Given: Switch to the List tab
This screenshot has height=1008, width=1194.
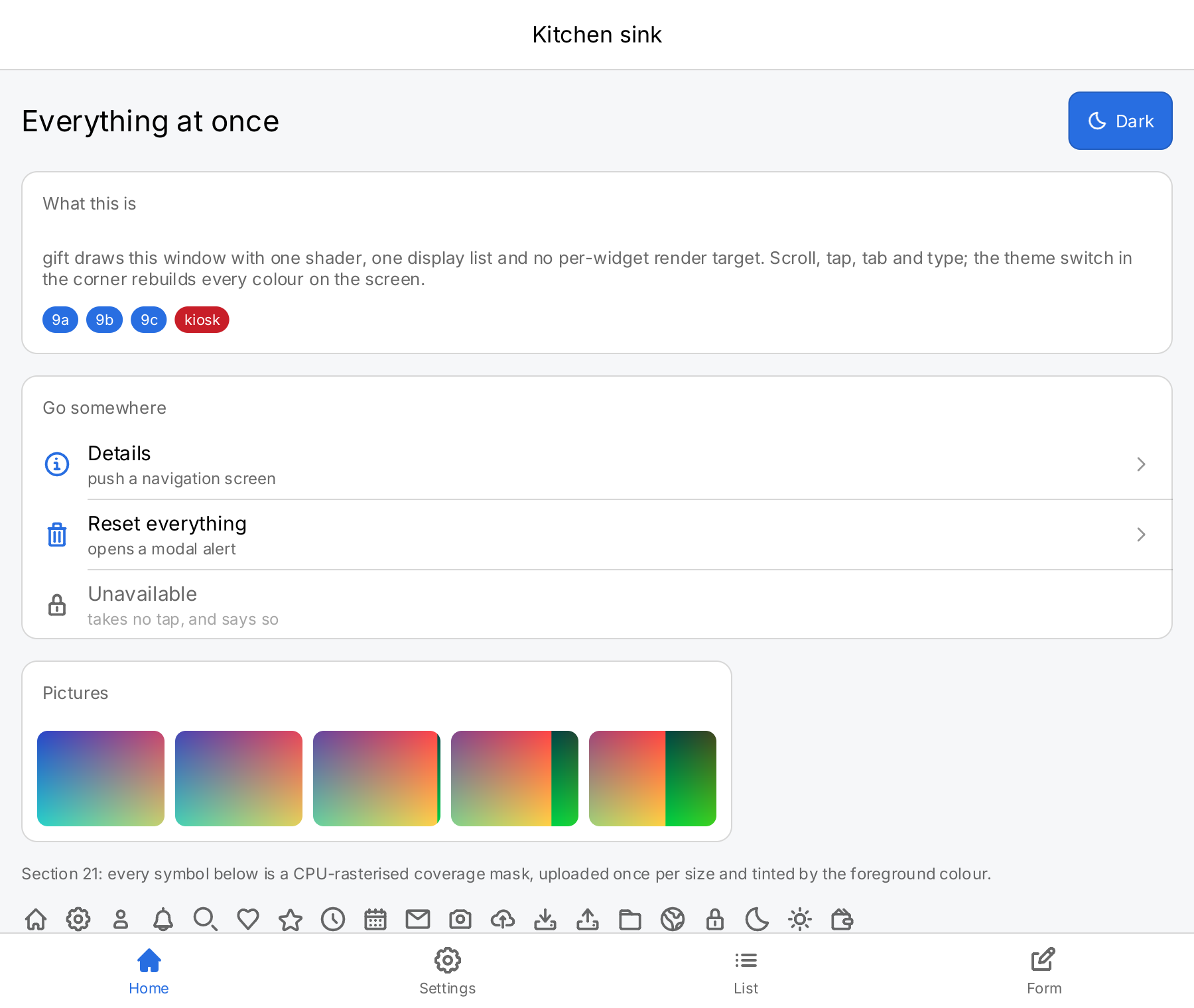Looking at the screenshot, I should 746,971.
